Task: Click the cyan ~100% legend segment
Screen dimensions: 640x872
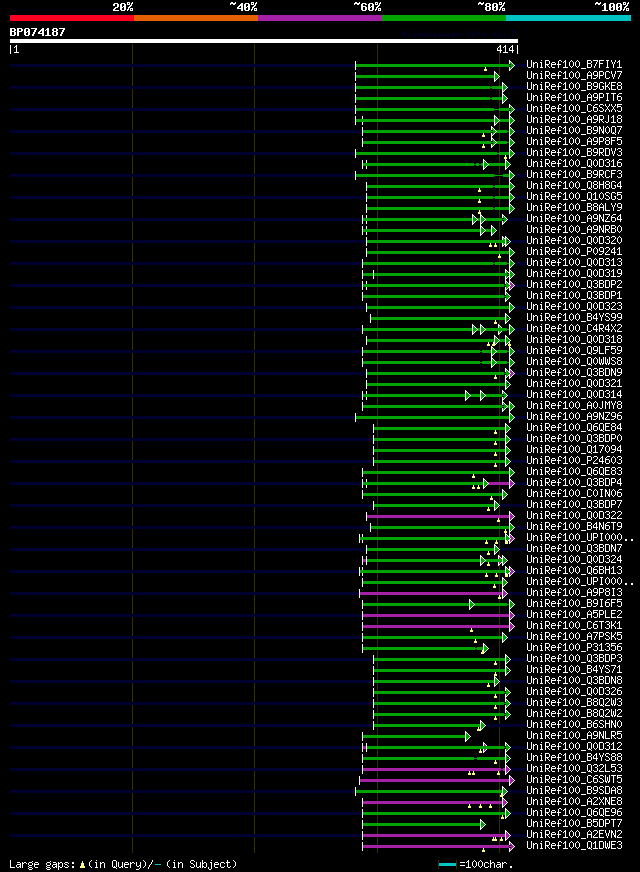Action: tap(568, 18)
